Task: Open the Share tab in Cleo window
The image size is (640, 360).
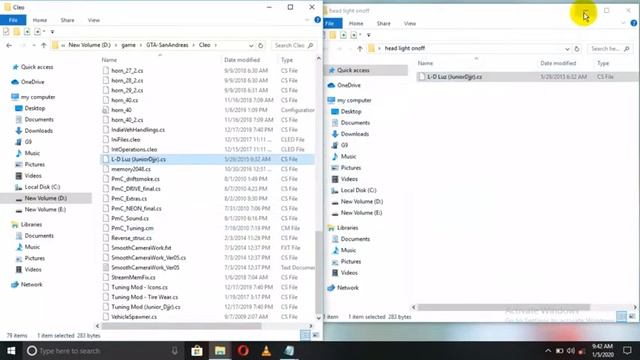Action: (67, 20)
